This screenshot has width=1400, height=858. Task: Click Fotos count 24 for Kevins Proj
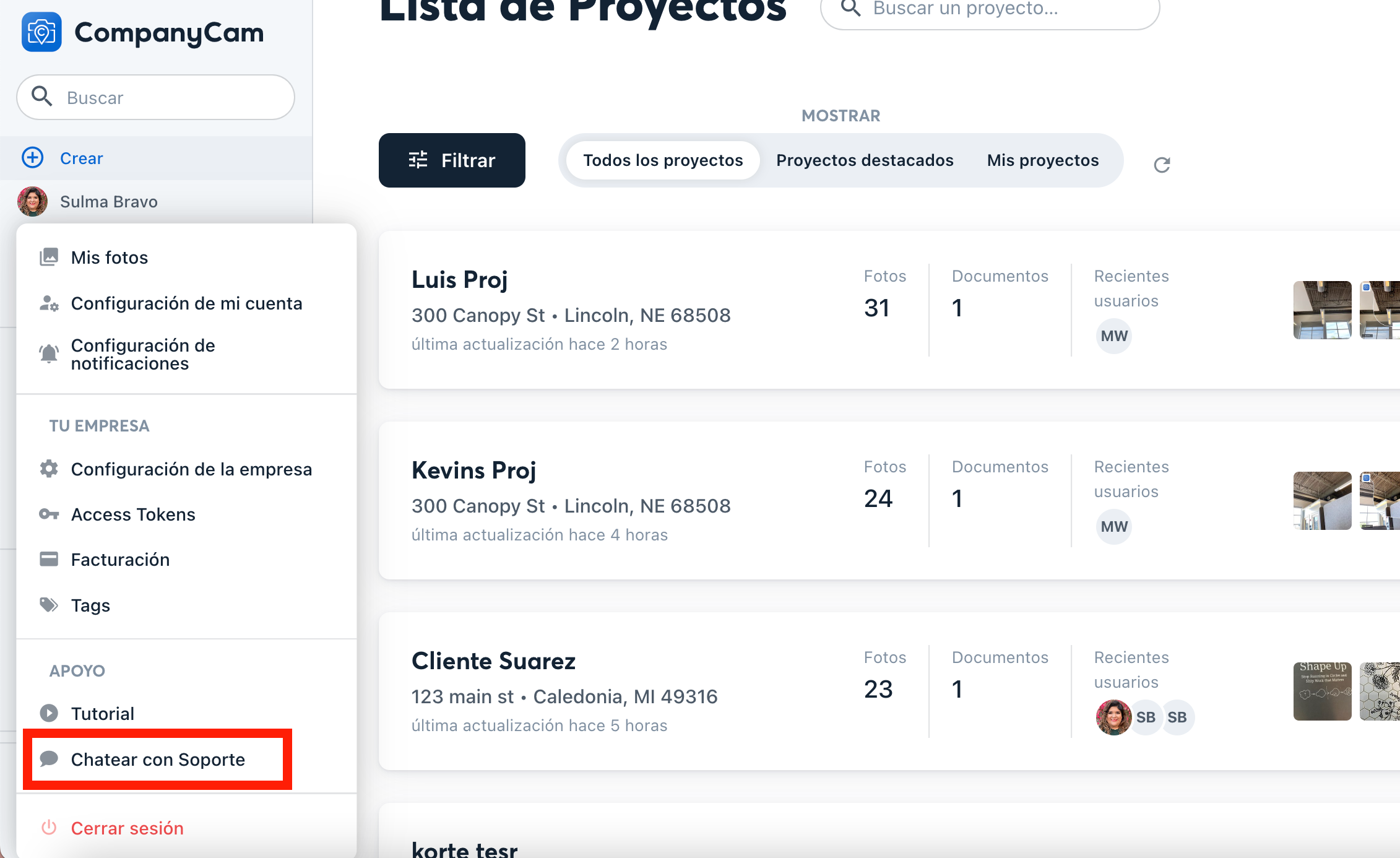tap(878, 498)
